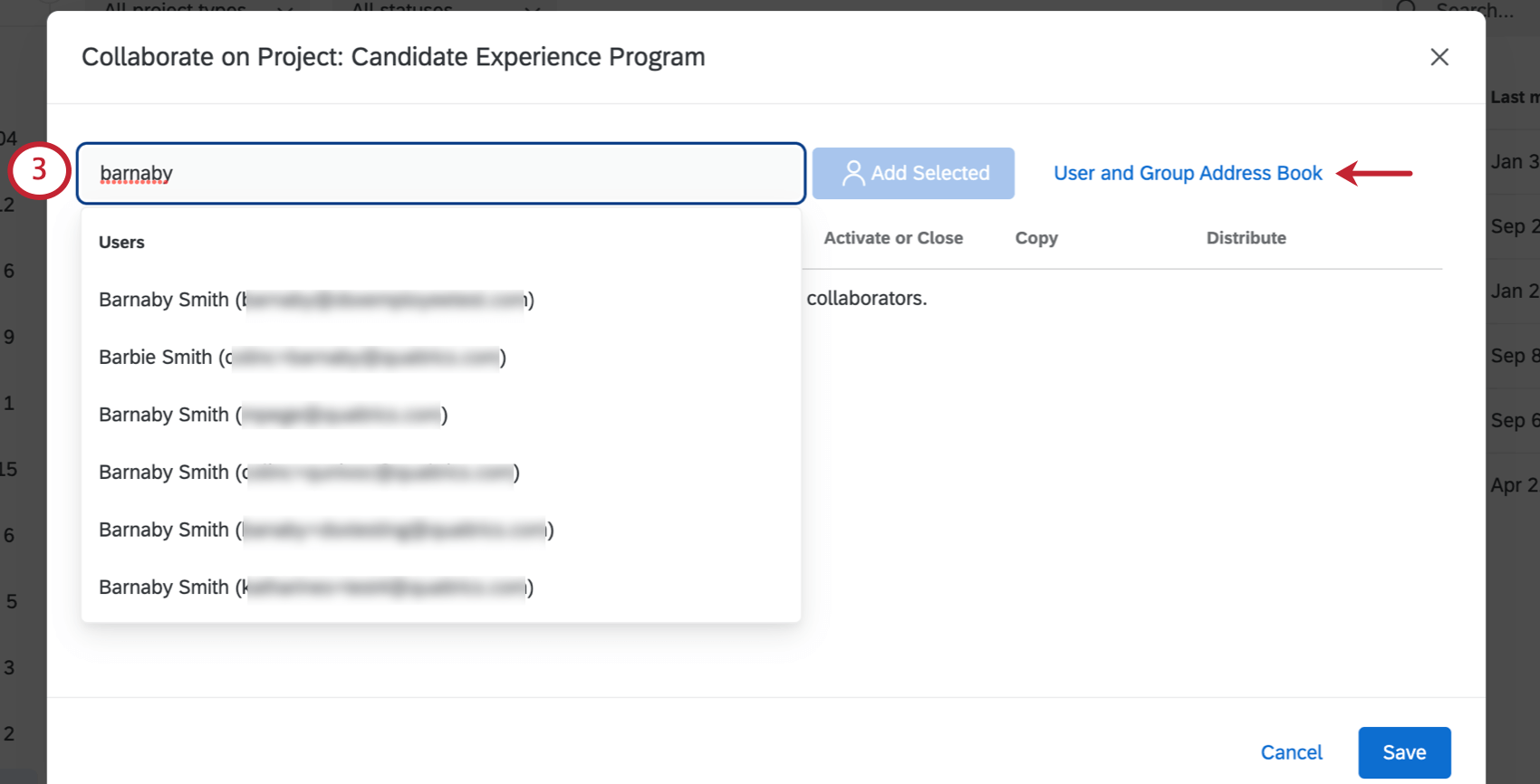Select Barbie Smith from the Users list
The height and width of the screenshot is (784, 1540).
[x=302, y=357]
